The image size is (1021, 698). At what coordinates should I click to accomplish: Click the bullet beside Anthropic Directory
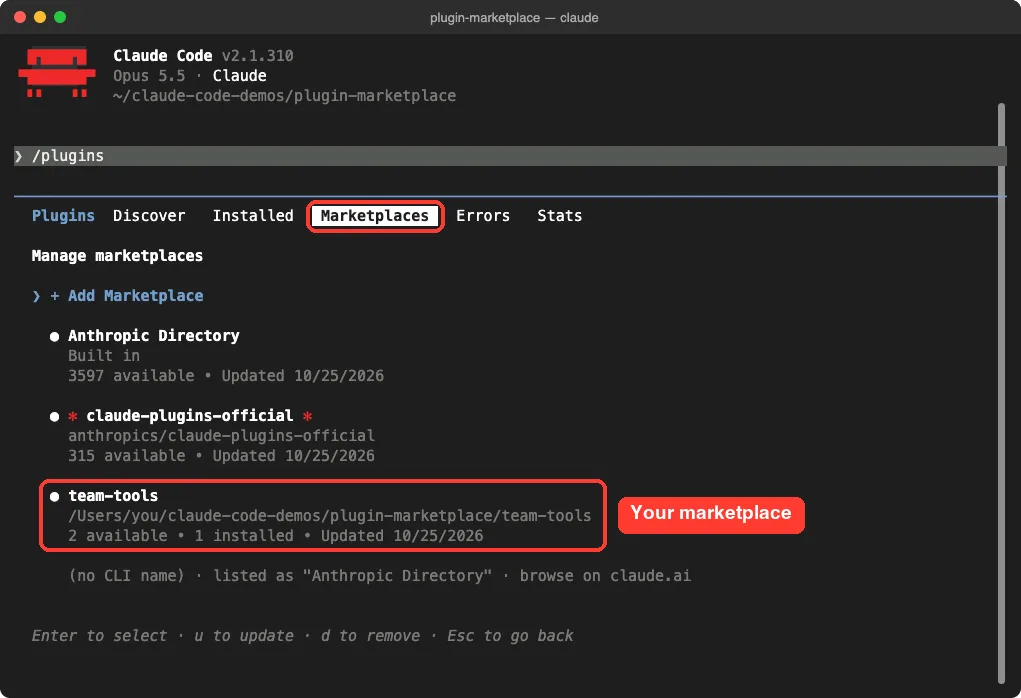(55, 337)
